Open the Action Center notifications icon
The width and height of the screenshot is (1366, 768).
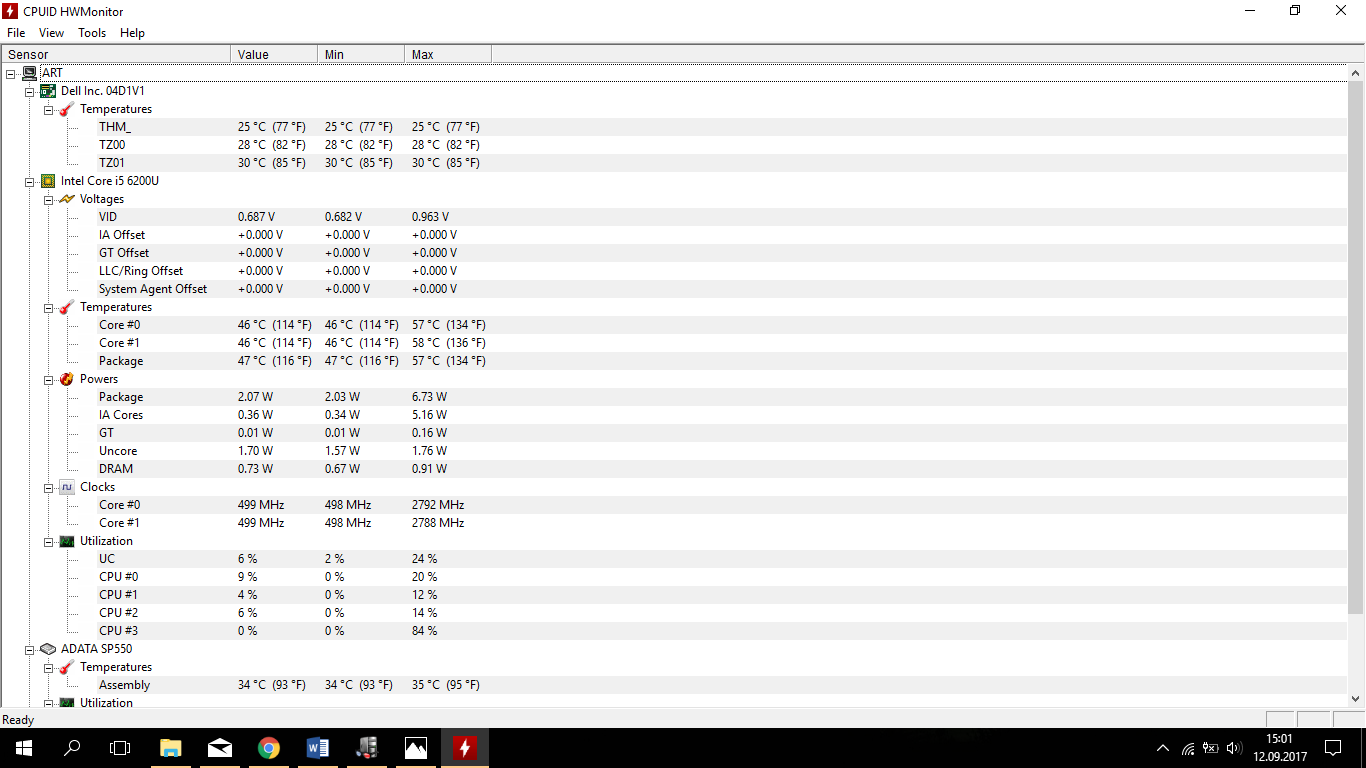coord(1333,748)
